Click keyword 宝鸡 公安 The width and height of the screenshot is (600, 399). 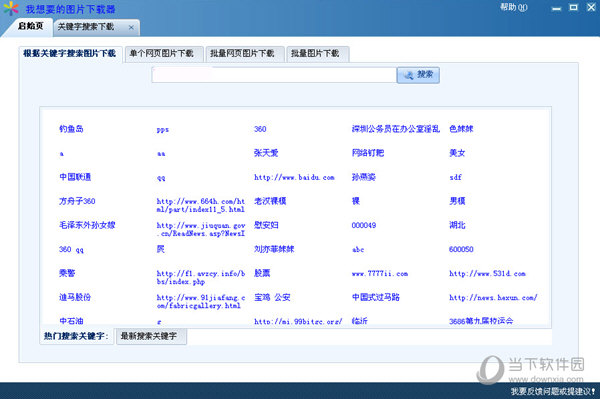click(272, 298)
